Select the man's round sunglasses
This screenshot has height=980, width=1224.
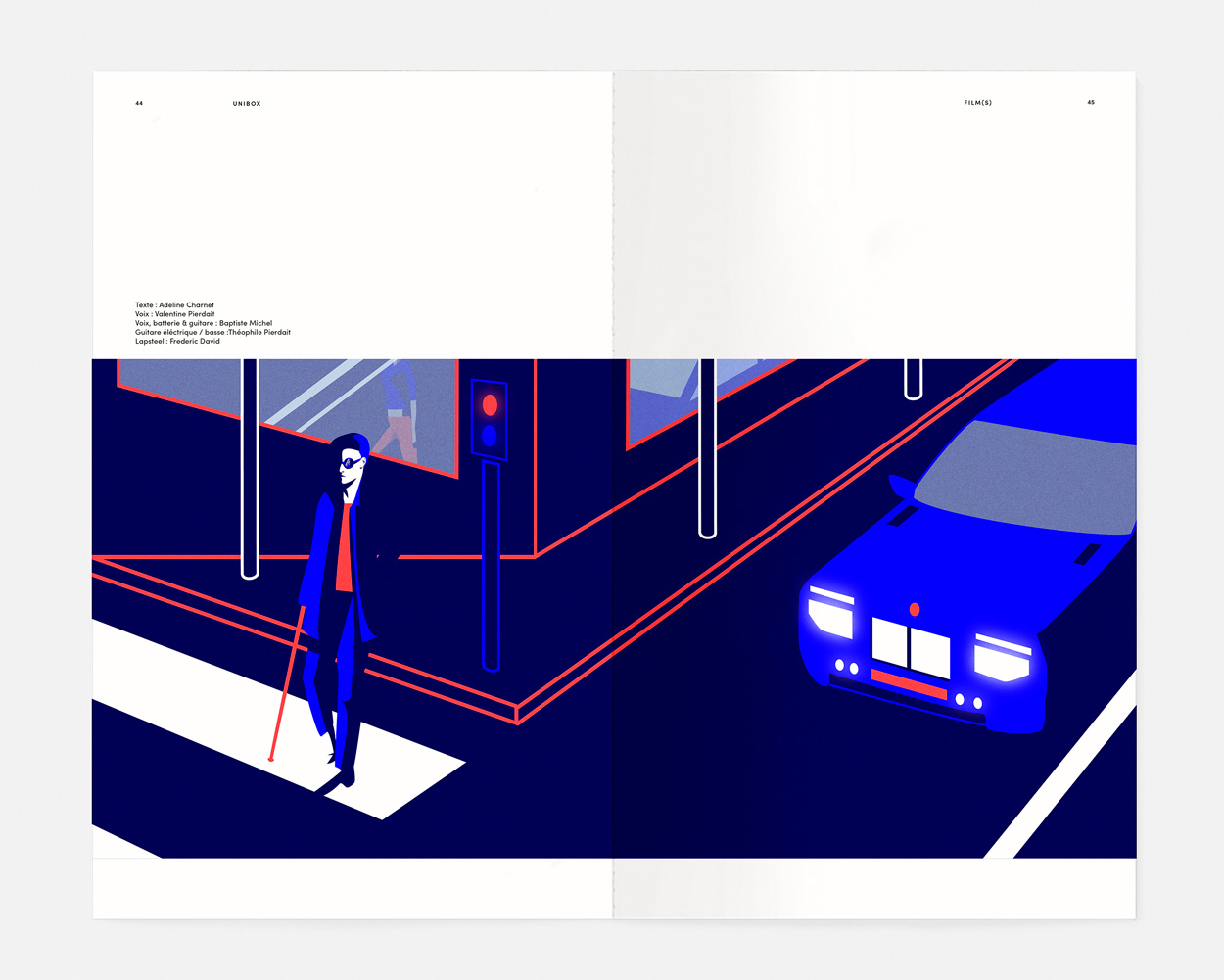click(350, 462)
